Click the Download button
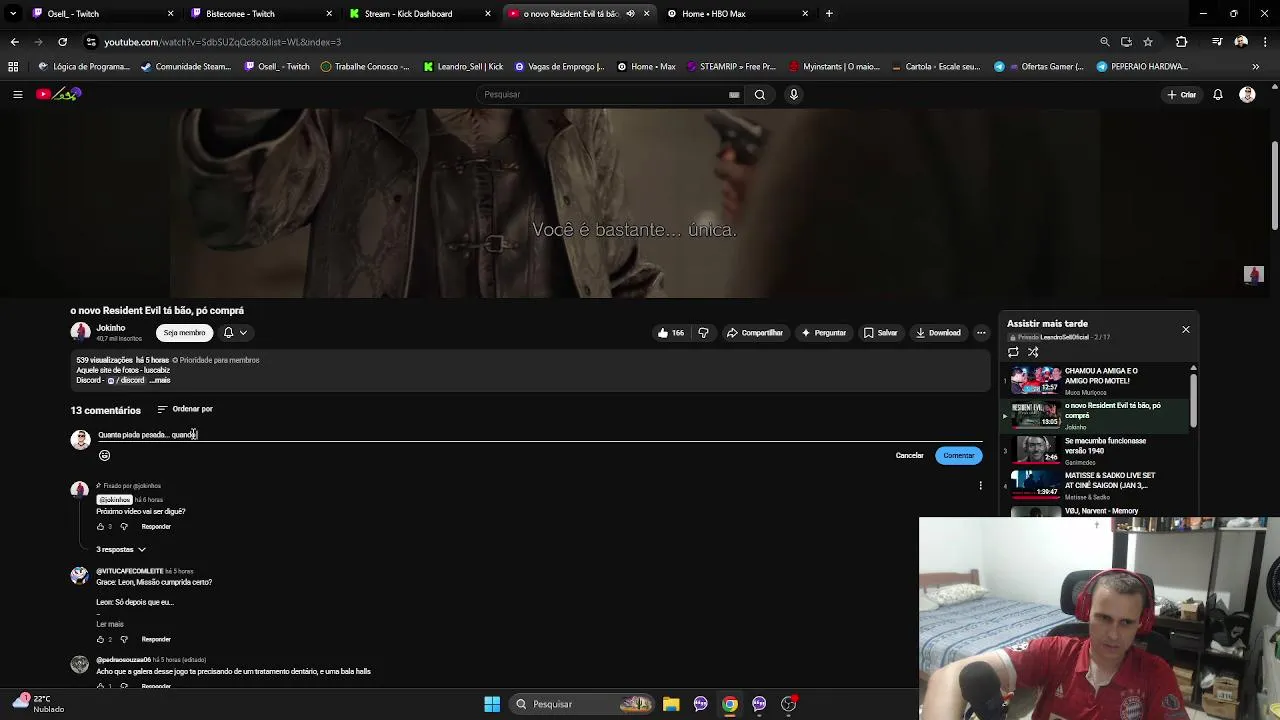Viewport: 1280px width, 720px height. 938,333
